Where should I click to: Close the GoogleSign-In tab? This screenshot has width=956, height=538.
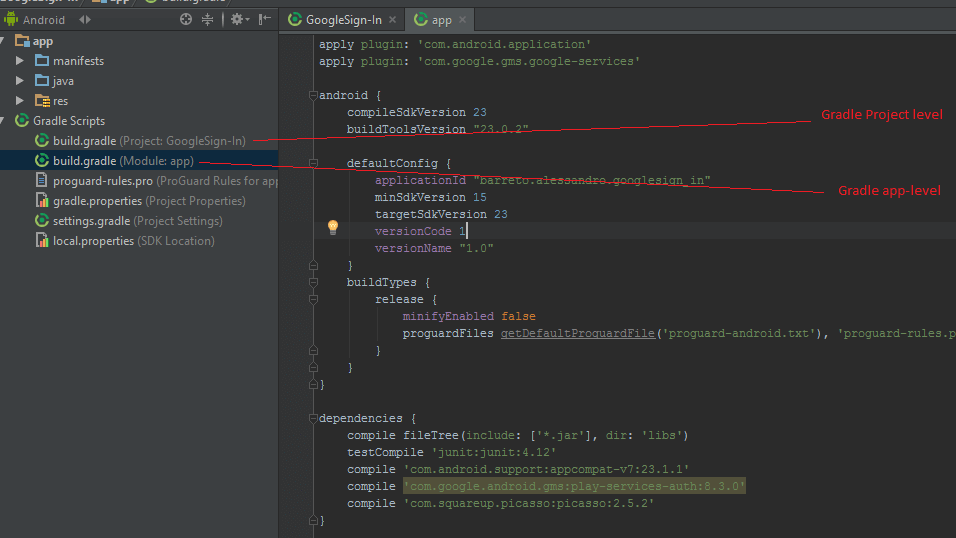point(393,20)
